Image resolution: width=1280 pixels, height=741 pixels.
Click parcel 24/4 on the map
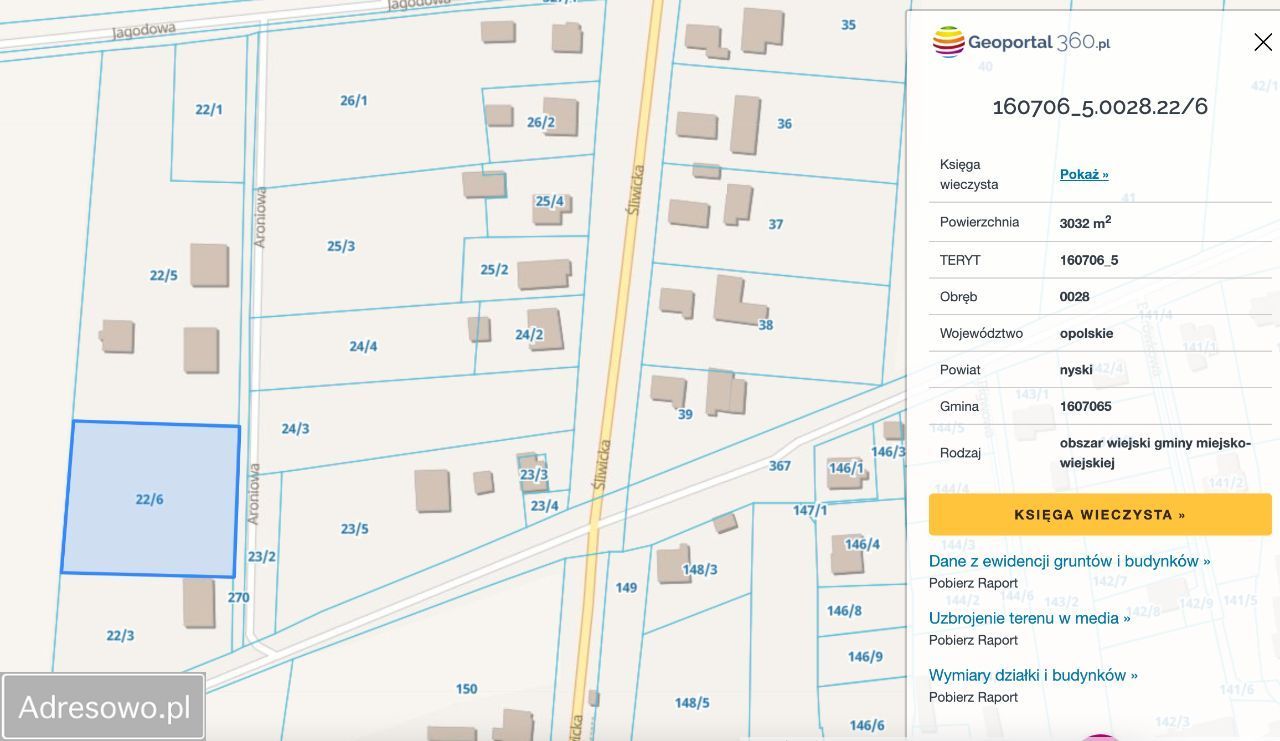pos(363,346)
